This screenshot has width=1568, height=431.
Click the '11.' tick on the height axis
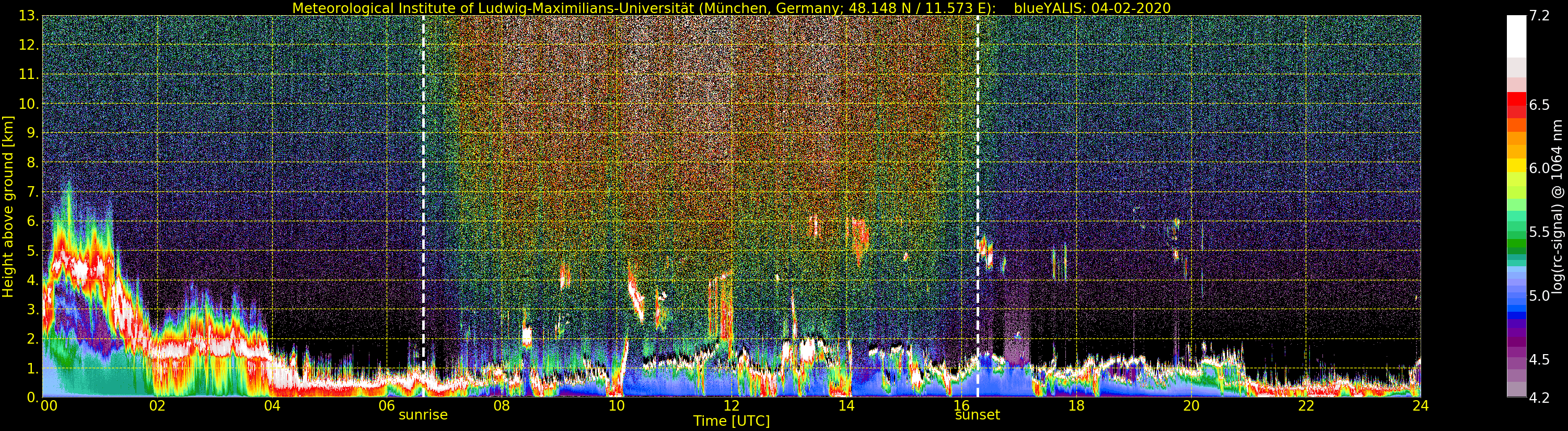(x=29, y=74)
